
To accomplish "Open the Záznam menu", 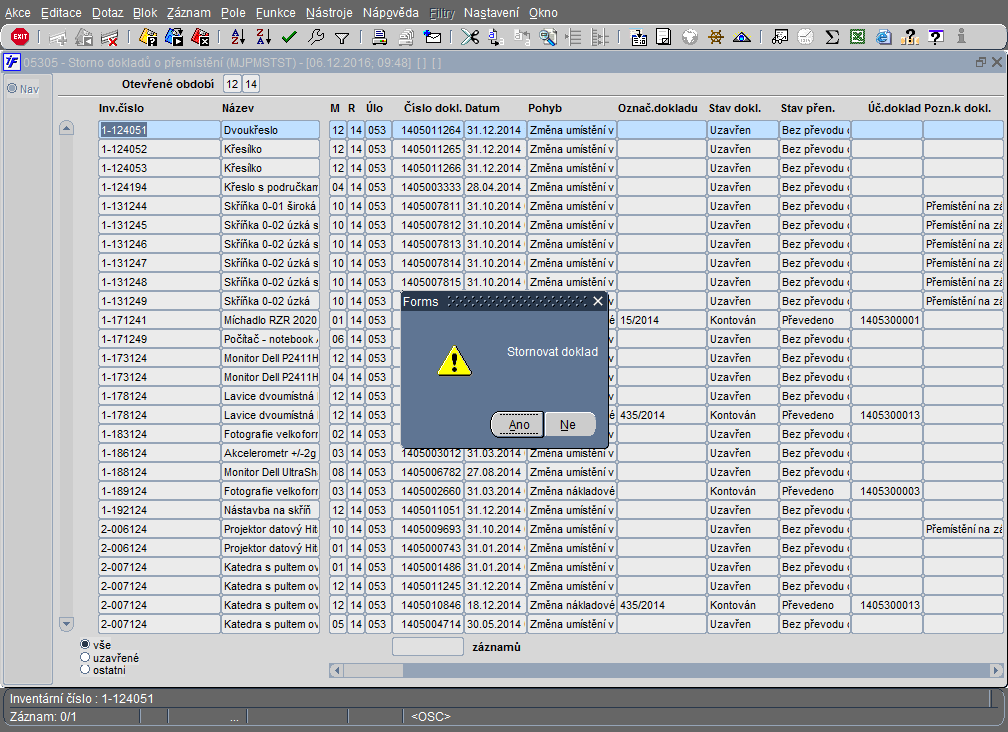I will 188,13.
